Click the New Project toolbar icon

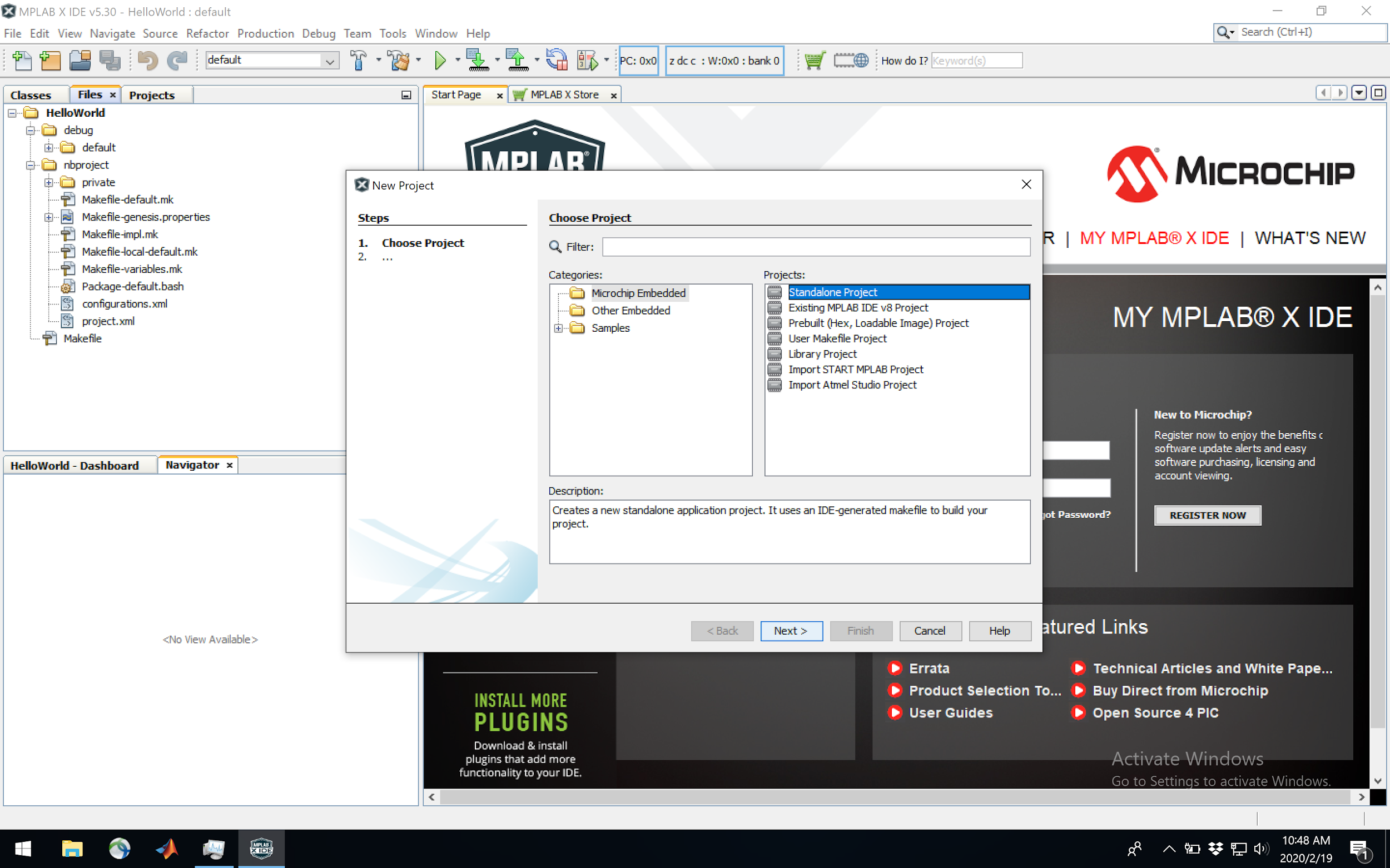click(x=51, y=60)
